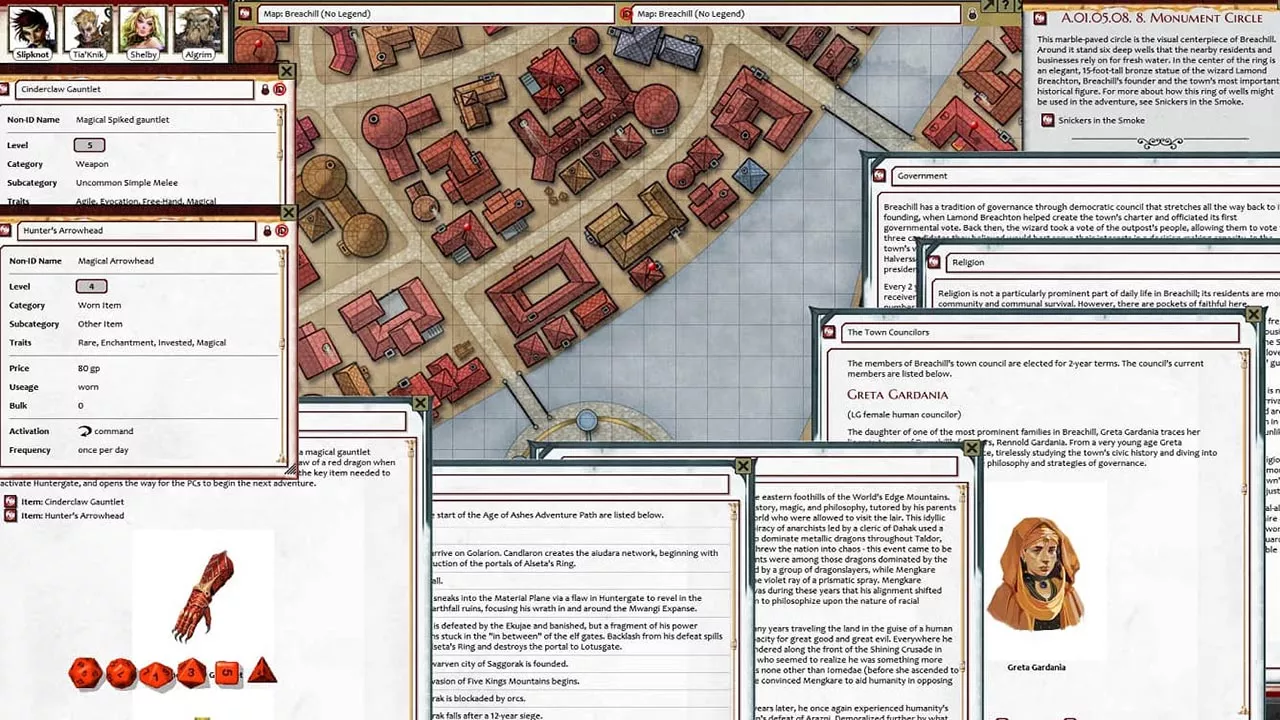The width and height of the screenshot is (1280, 720).
Task: Pick the d10 die
Action: point(155,675)
